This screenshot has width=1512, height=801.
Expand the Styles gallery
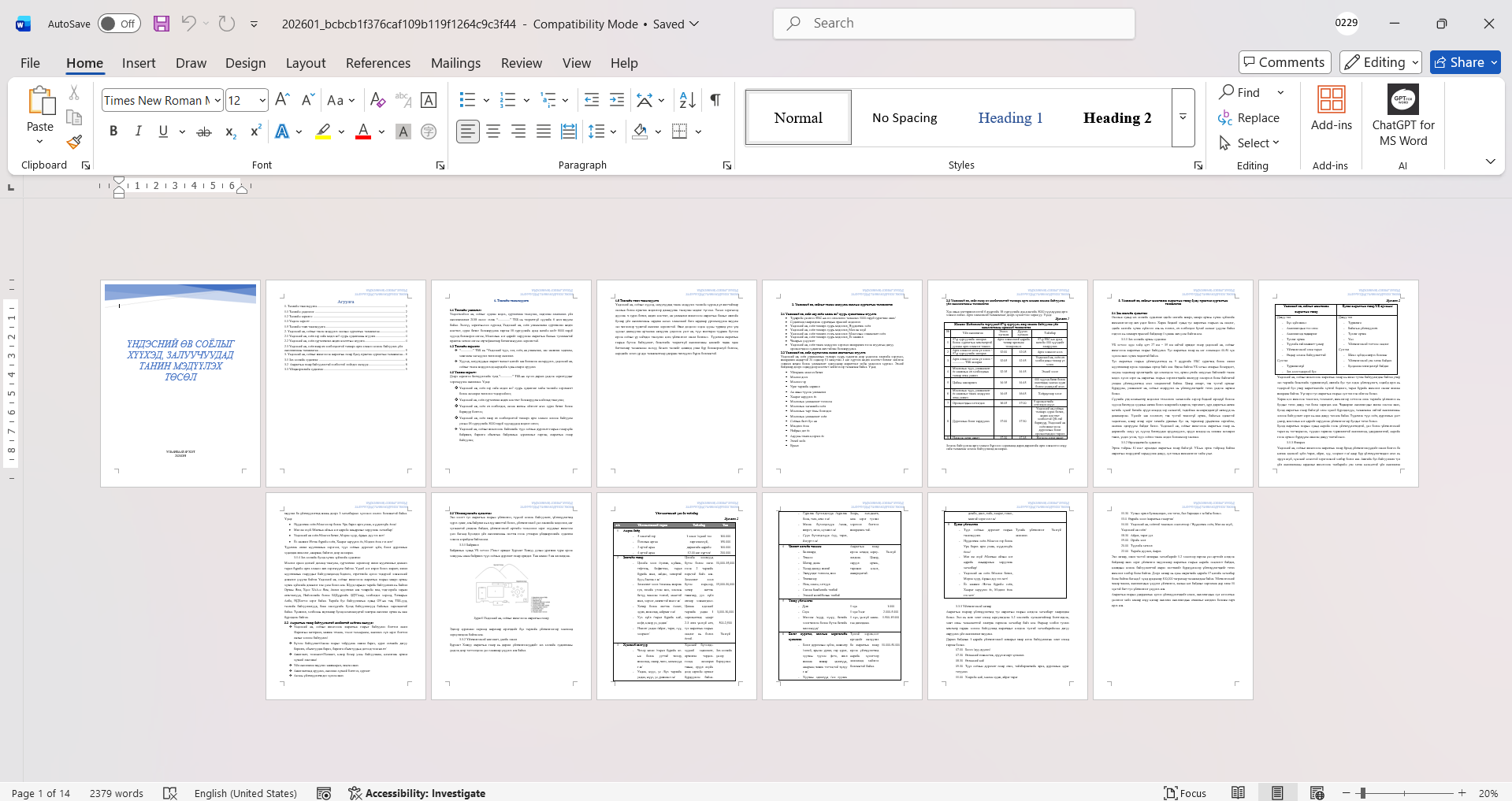(1183, 117)
